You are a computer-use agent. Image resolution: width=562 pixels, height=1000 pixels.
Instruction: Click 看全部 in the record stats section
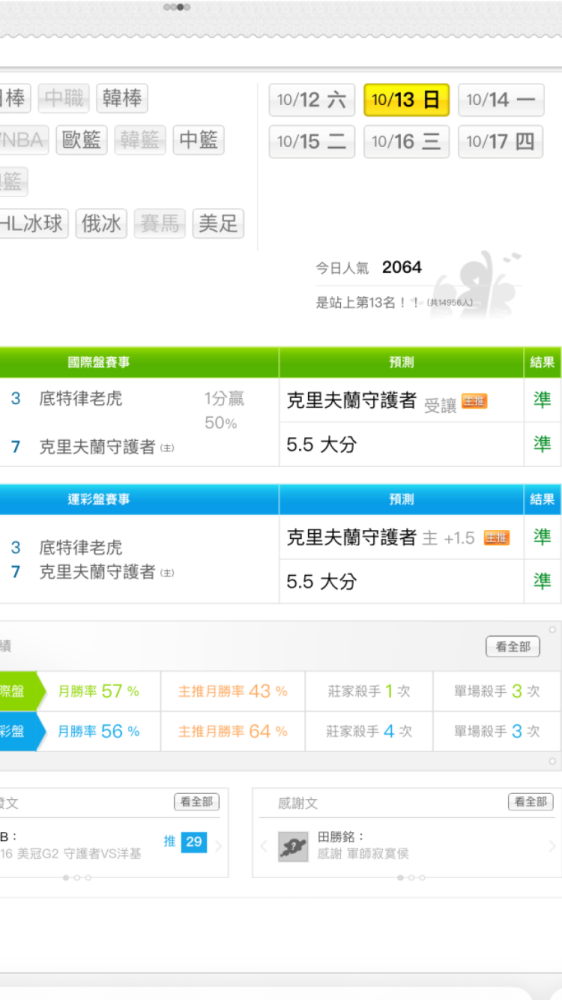tap(513, 647)
